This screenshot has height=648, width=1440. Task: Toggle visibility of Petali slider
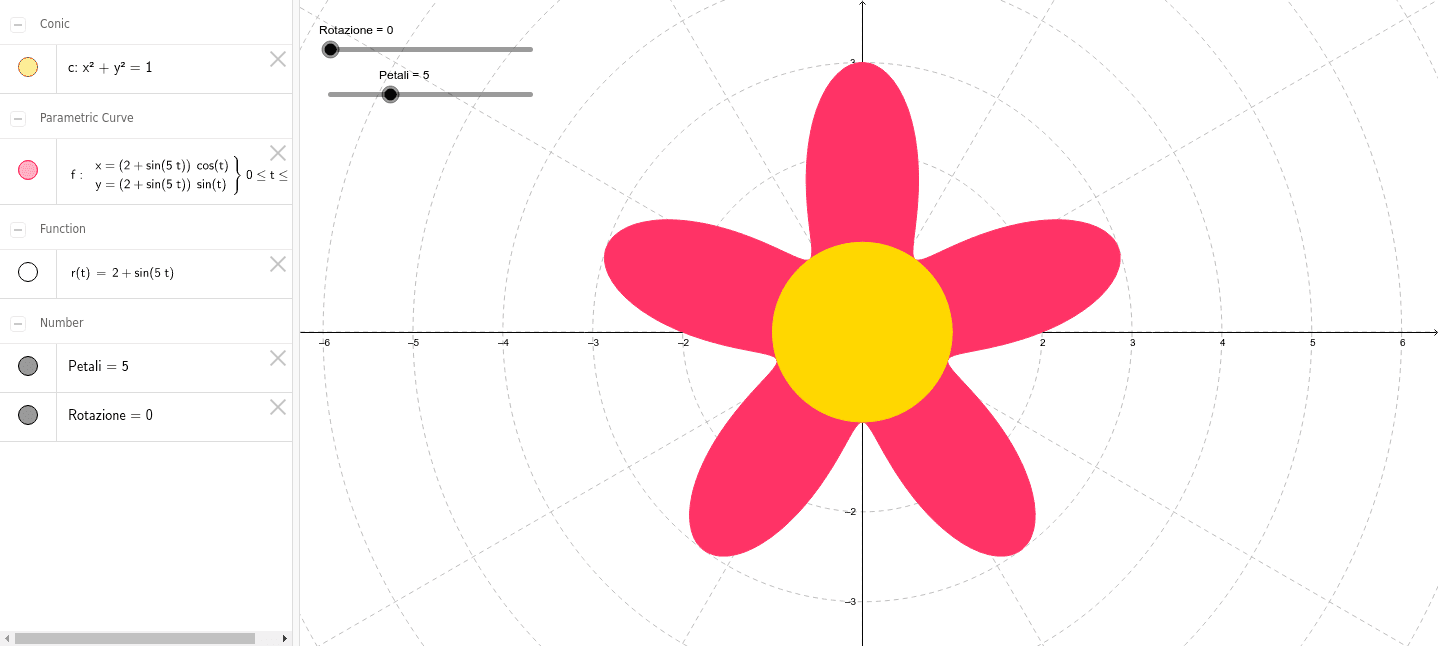pyautogui.click(x=28, y=366)
